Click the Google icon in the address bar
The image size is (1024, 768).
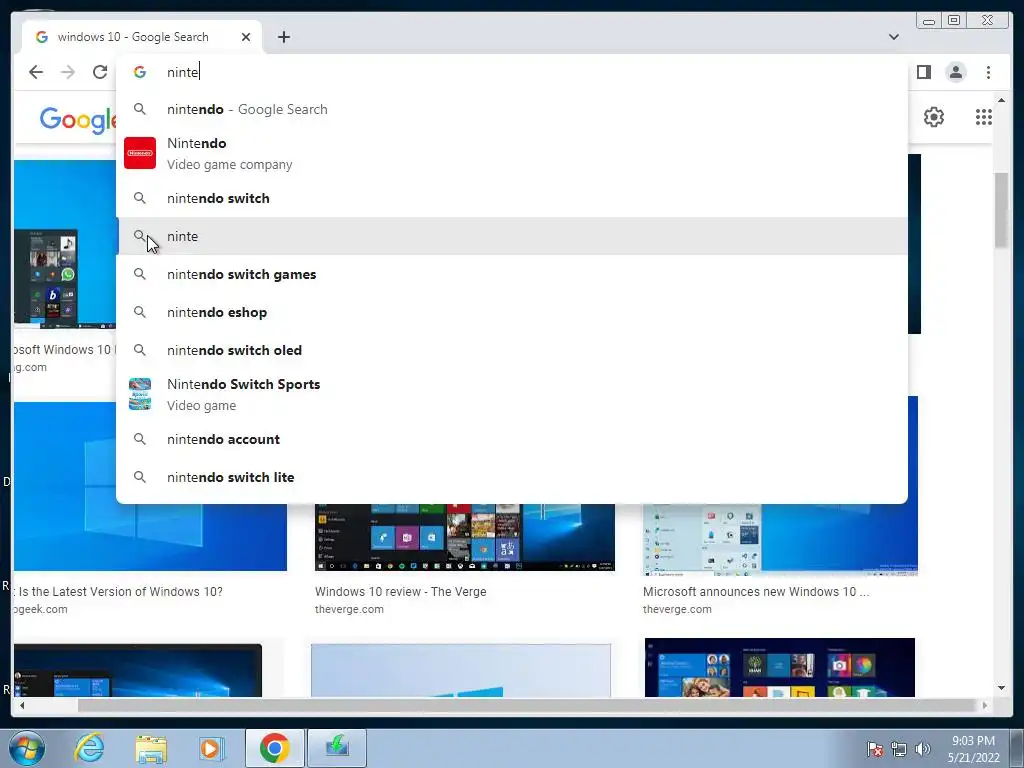[140, 72]
